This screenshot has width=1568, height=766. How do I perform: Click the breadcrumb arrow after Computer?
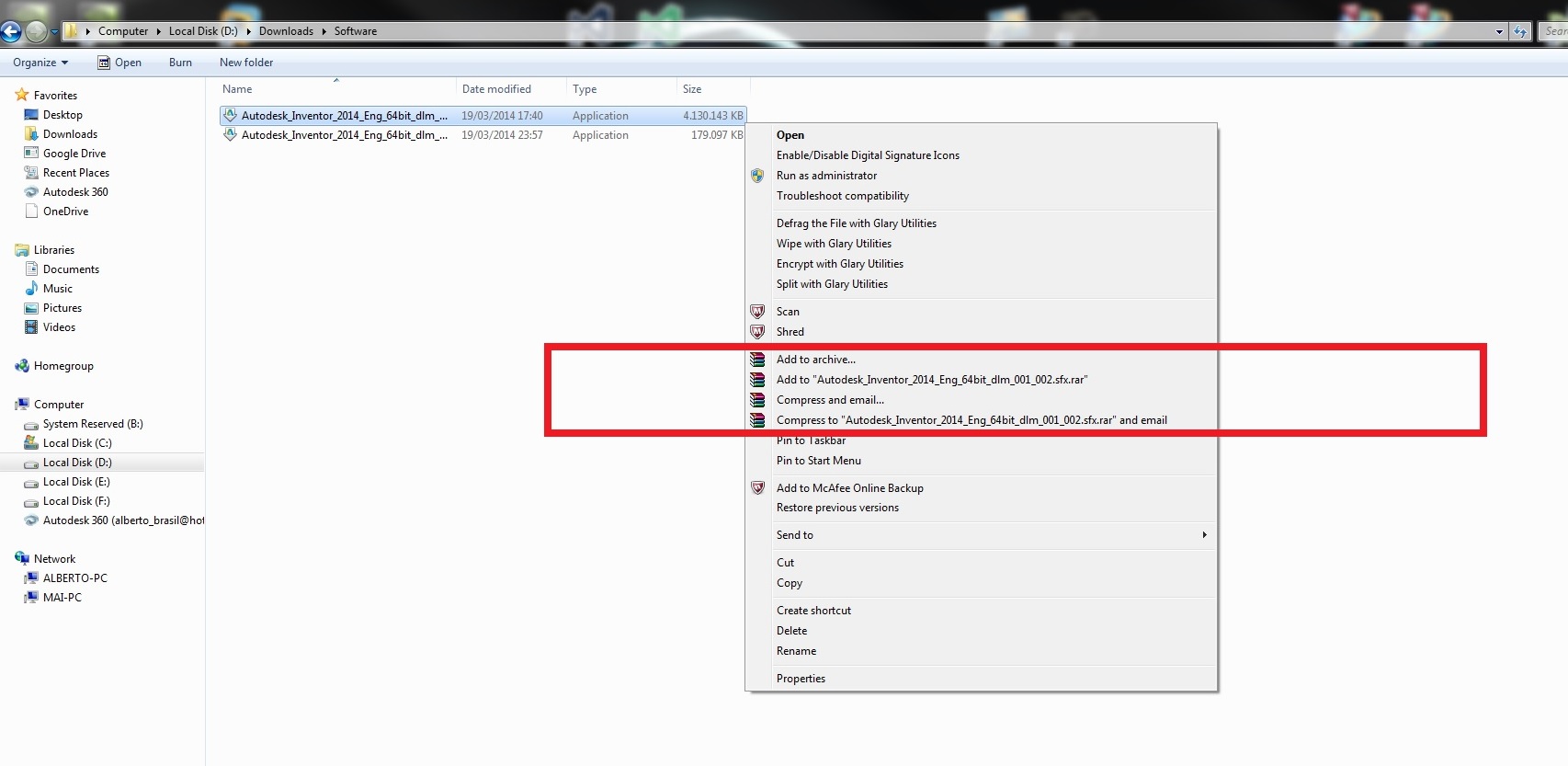tap(158, 31)
